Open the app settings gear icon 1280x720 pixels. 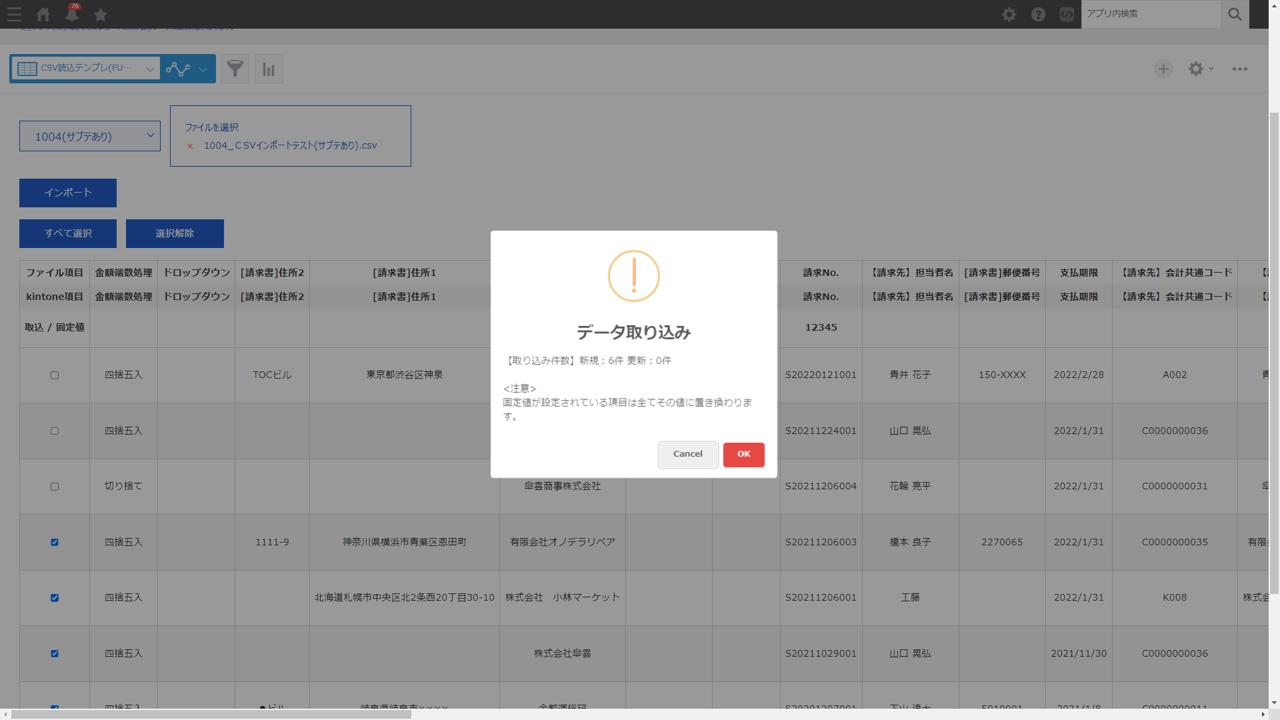point(1196,69)
